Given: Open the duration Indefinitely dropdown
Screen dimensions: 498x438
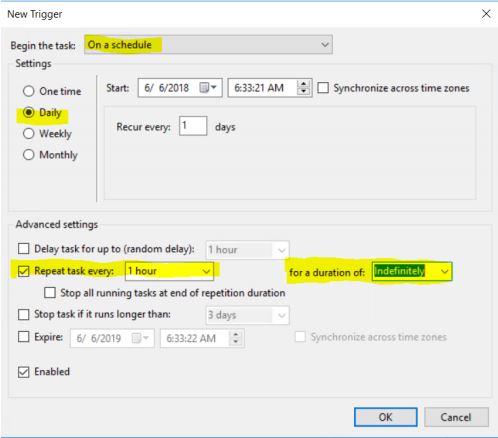Looking at the screenshot, I should (x=412, y=271).
